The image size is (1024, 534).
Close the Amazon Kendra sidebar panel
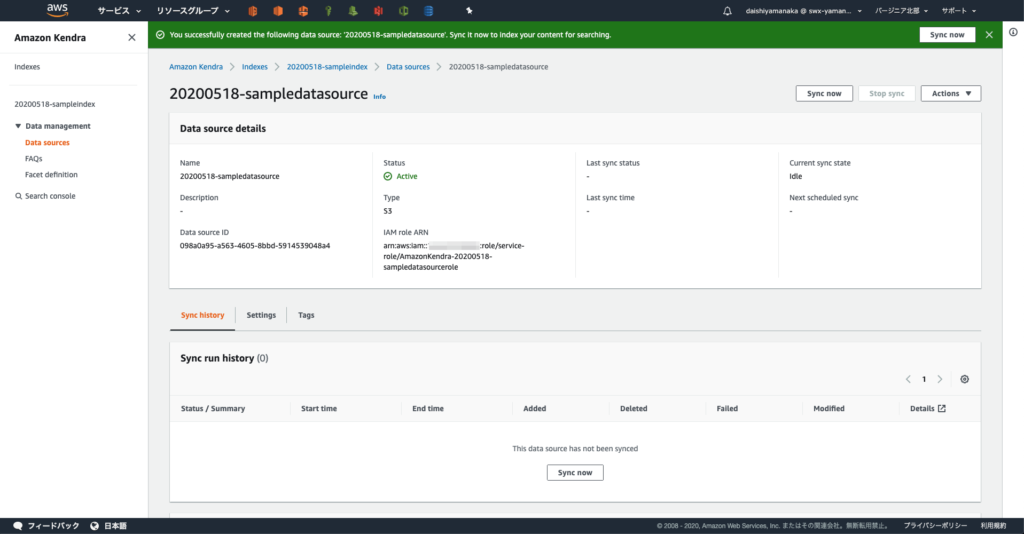point(132,37)
